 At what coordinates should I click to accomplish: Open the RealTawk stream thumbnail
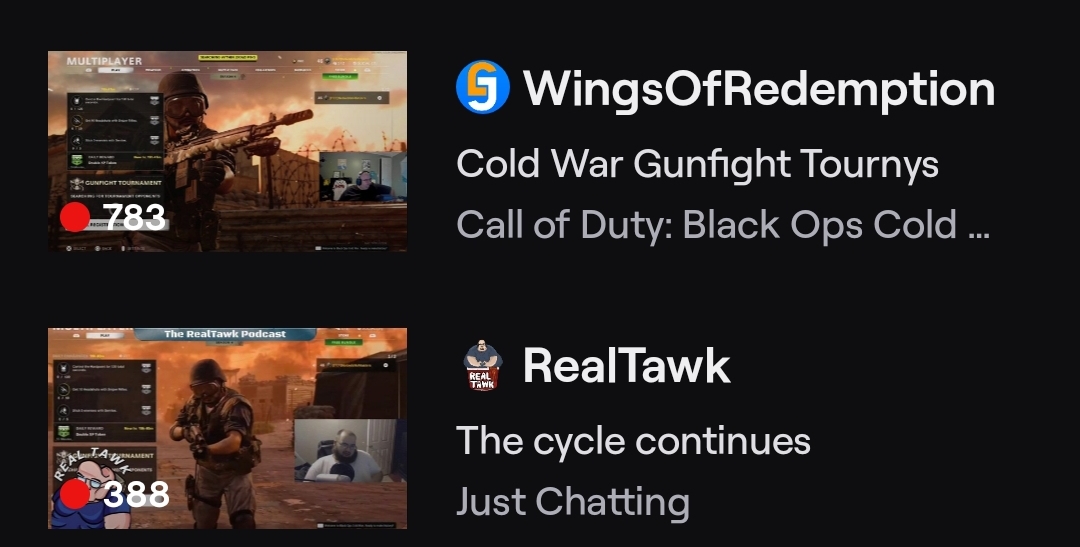[227, 428]
